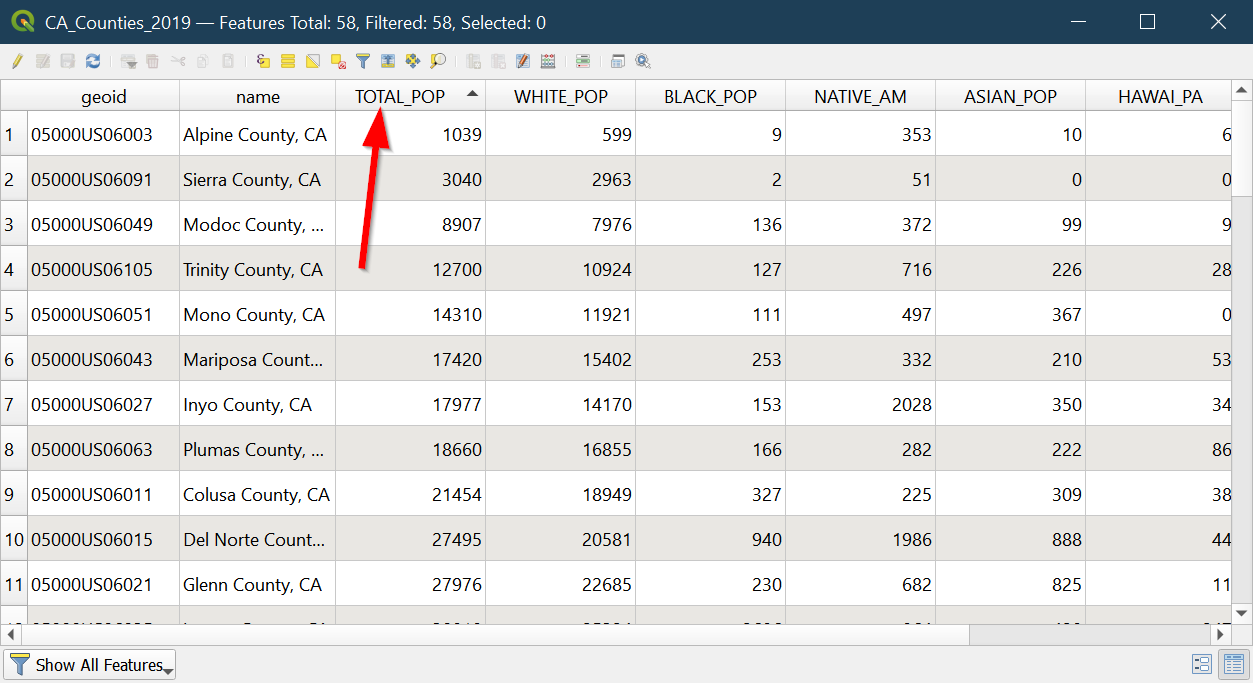The image size is (1253, 683).
Task: Click the funnel filter/select by form icon
Action: tap(363, 61)
